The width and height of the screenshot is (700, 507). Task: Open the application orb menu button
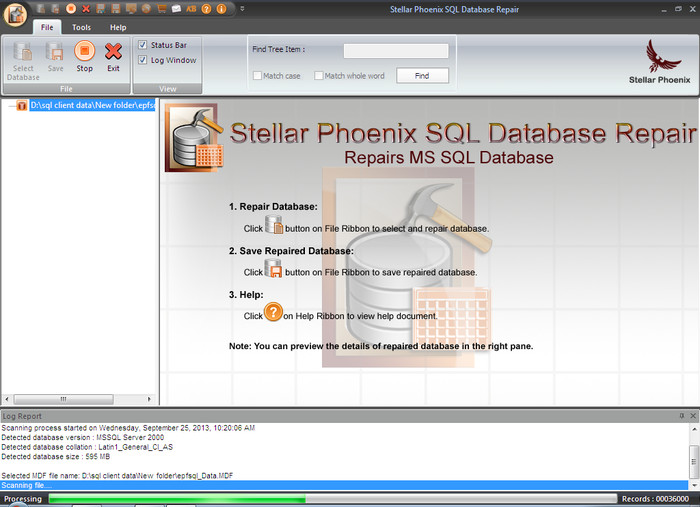click(x=15, y=14)
